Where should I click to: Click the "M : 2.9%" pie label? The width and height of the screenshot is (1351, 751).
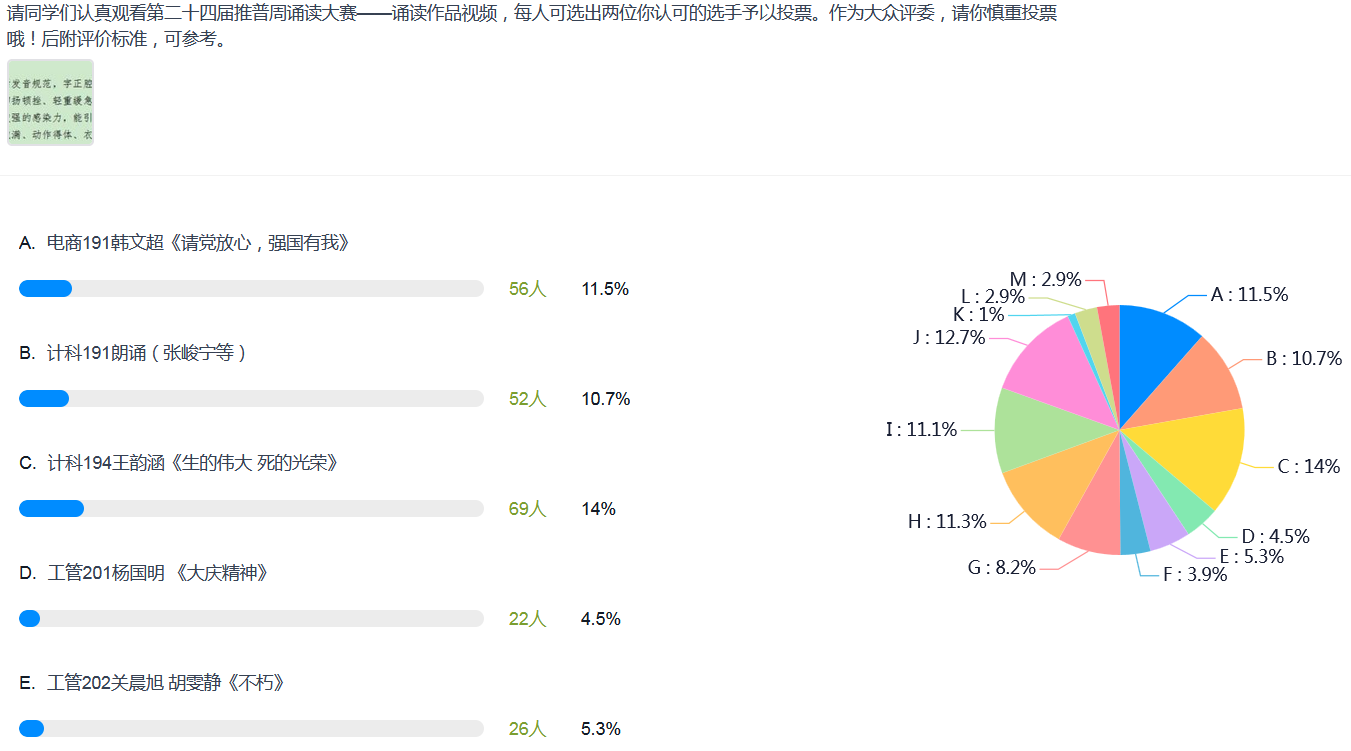tap(1045, 280)
